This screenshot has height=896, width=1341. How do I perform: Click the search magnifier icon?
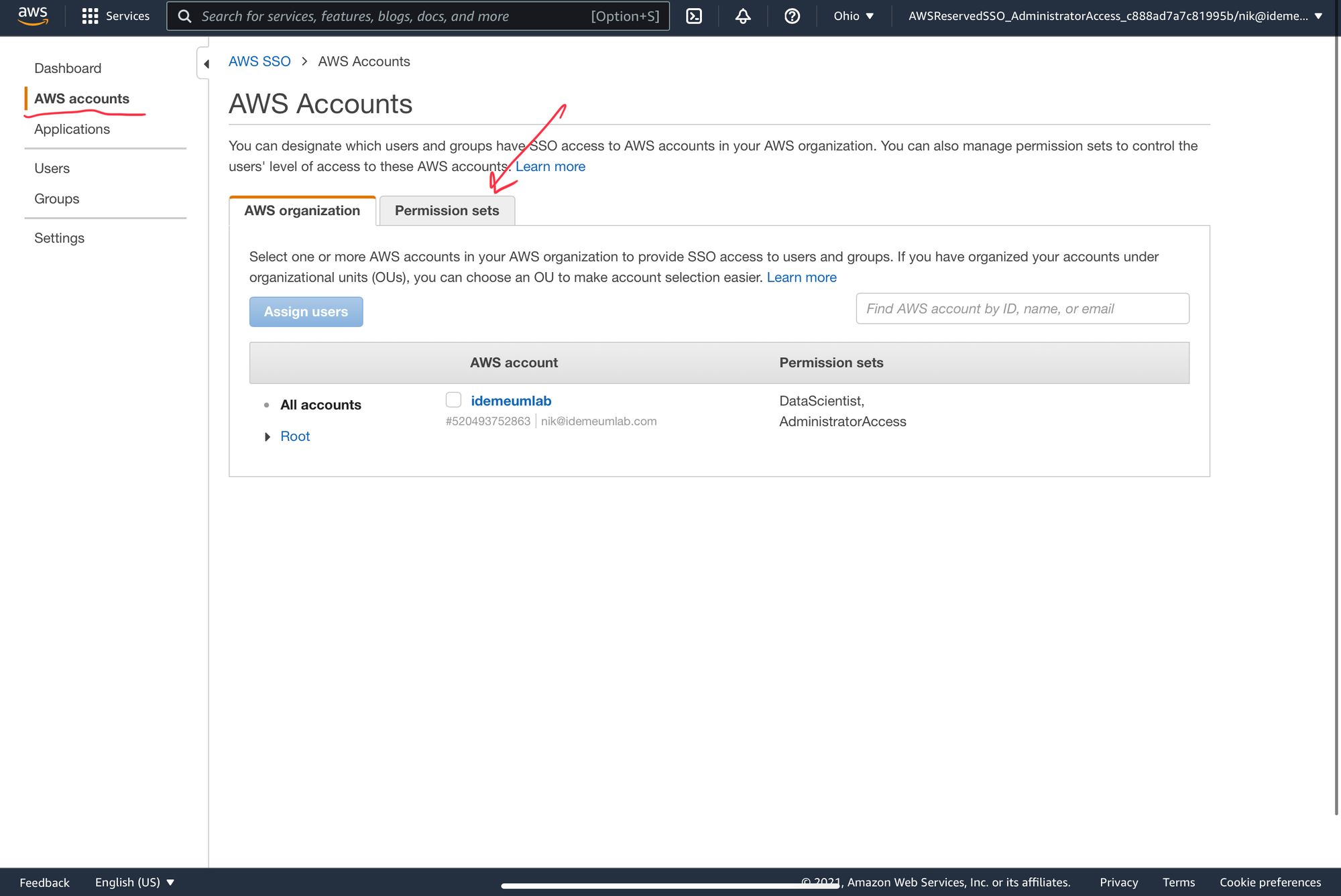(184, 16)
